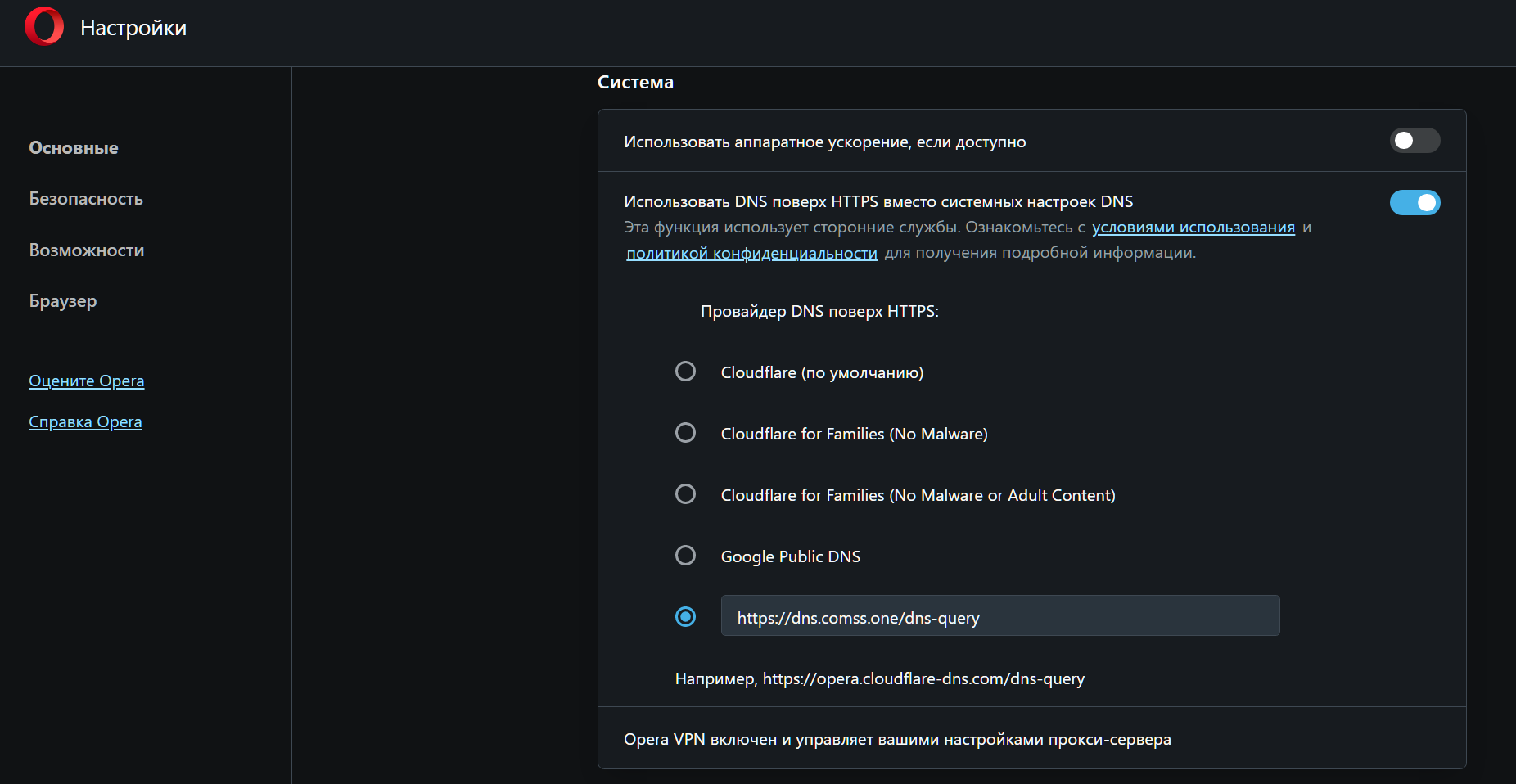
Task: Open the политикой конфиденциальности link
Action: pyautogui.click(x=751, y=253)
